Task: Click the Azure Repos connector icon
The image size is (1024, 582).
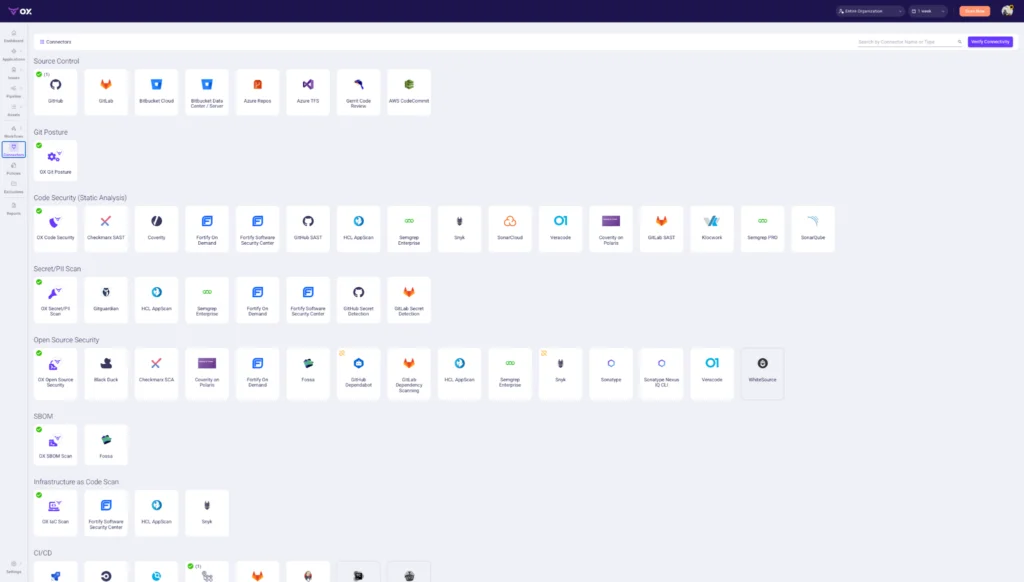Action: pyautogui.click(x=257, y=85)
